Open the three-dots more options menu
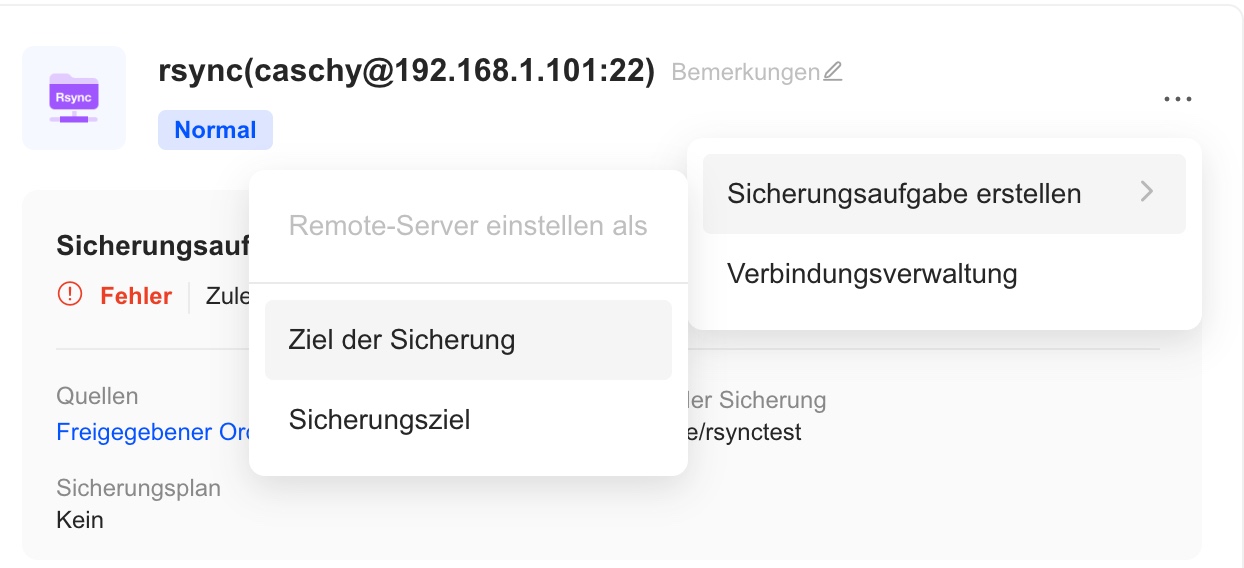The width and height of the screenshot is (1244, 568). coord(1178,99)
